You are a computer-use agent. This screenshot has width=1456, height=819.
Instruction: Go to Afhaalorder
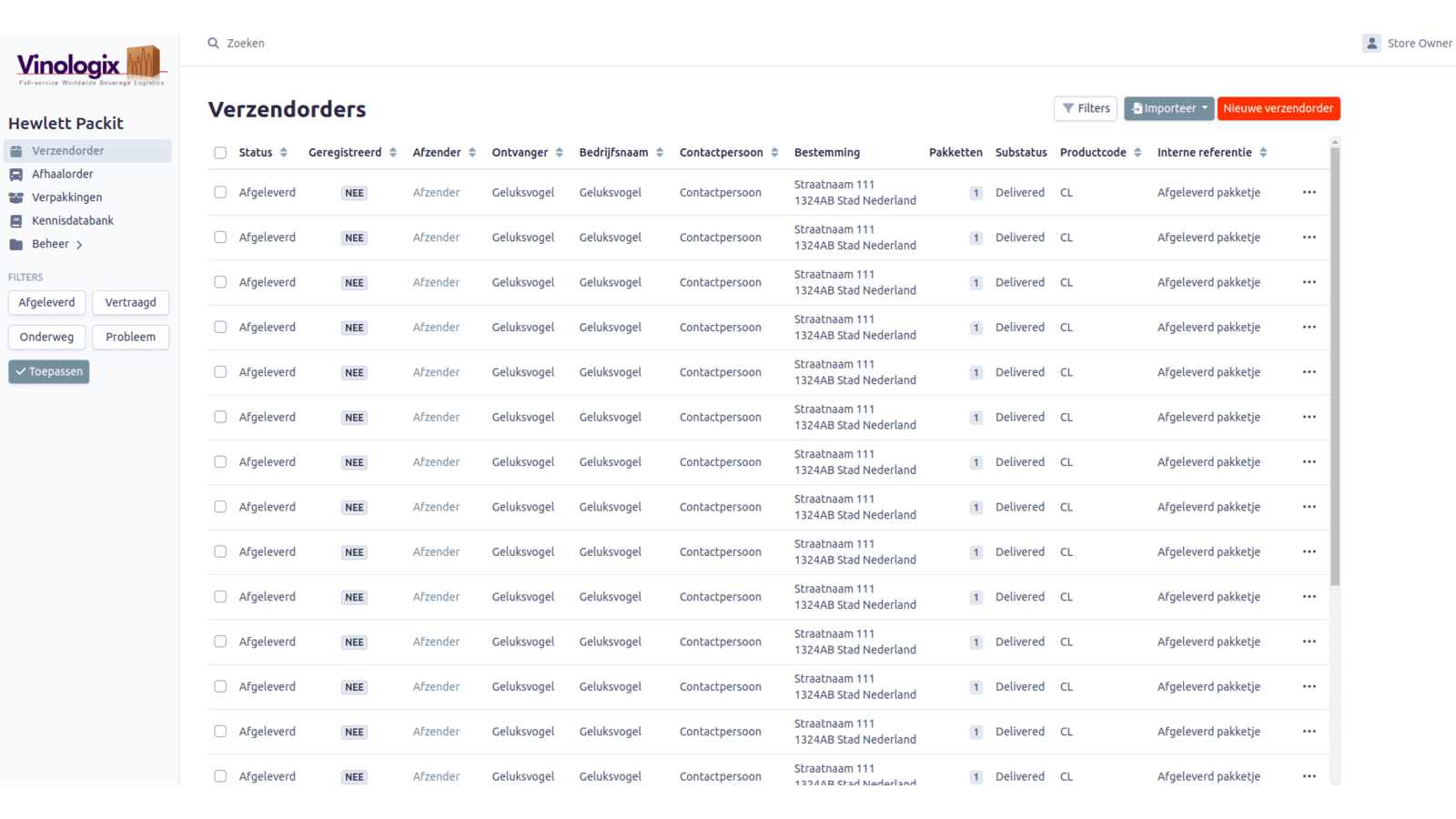pyautogui.click(x=62, y=175)
